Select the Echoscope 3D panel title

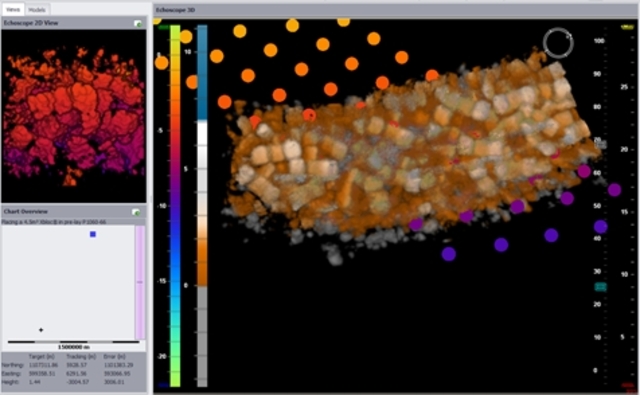coord(175,10)
